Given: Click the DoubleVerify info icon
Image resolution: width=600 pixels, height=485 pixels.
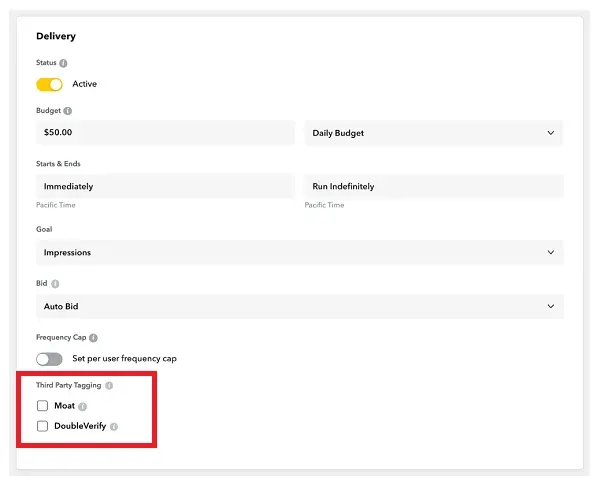Looking at the screenshot, I should pos(114,426).
